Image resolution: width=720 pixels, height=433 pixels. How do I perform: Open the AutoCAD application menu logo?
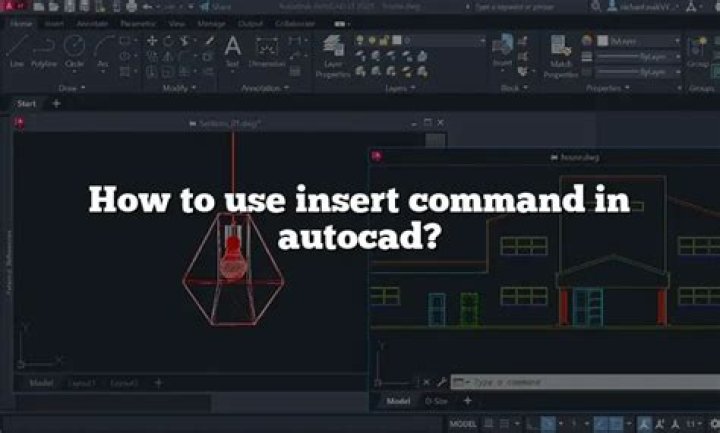[x=14, y=6]
